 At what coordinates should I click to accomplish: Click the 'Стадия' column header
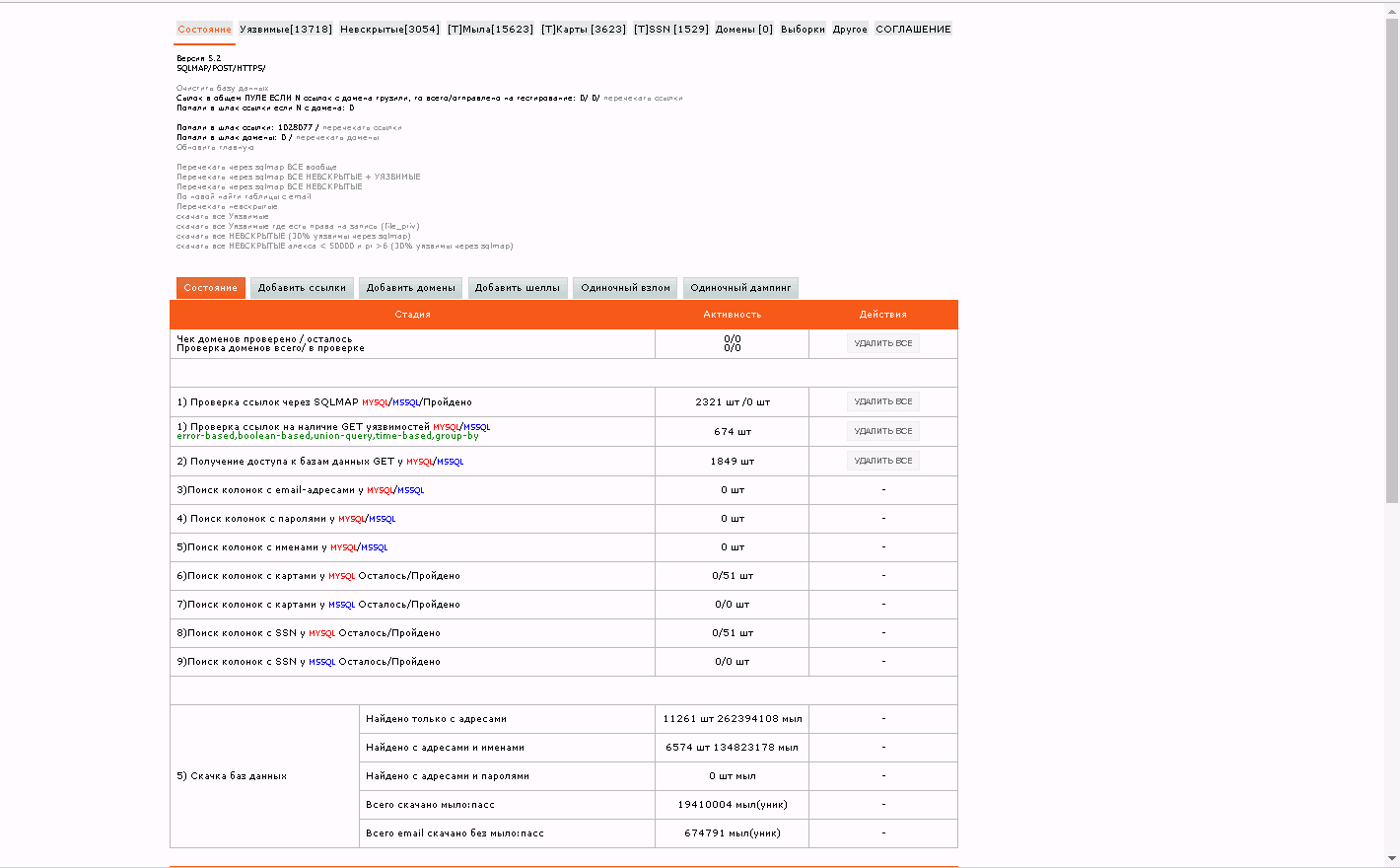(x=412, y=315)
